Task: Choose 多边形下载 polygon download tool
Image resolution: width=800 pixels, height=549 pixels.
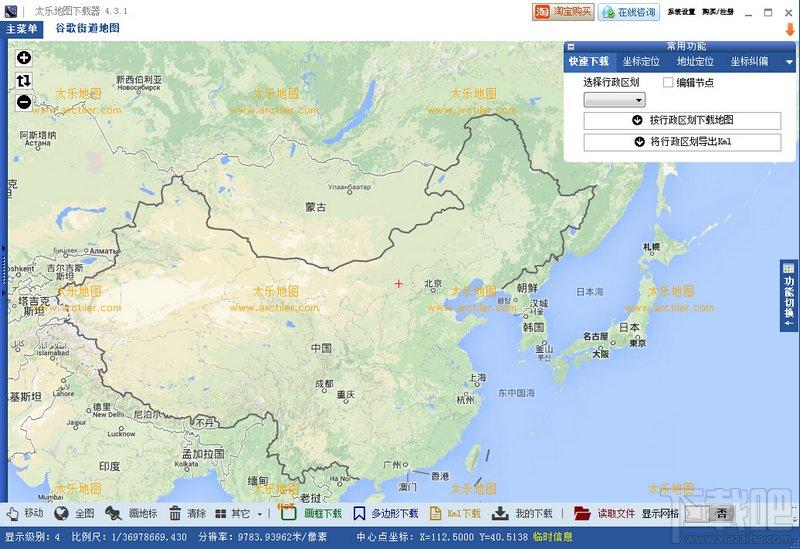Action: (x=385, y=513)
